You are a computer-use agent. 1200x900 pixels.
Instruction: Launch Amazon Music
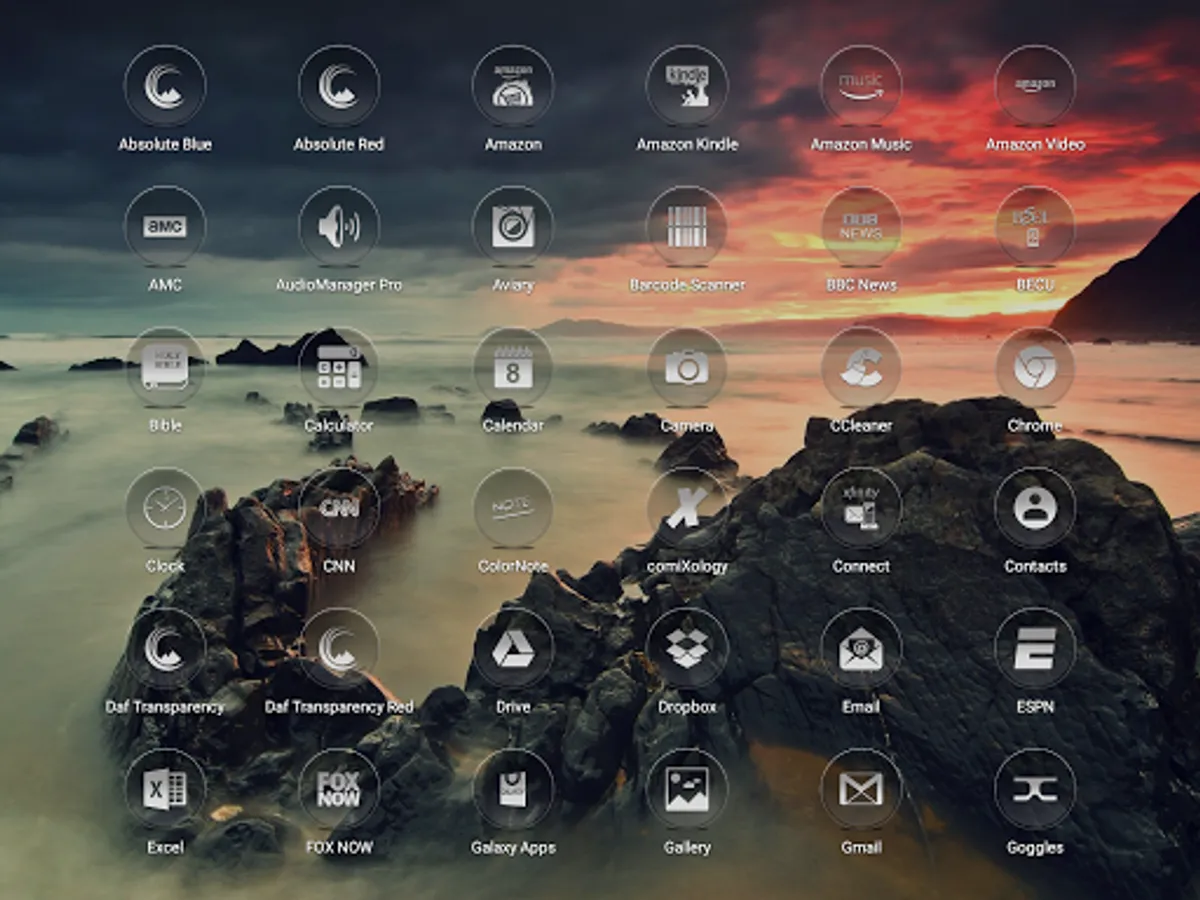pos(861,87)
